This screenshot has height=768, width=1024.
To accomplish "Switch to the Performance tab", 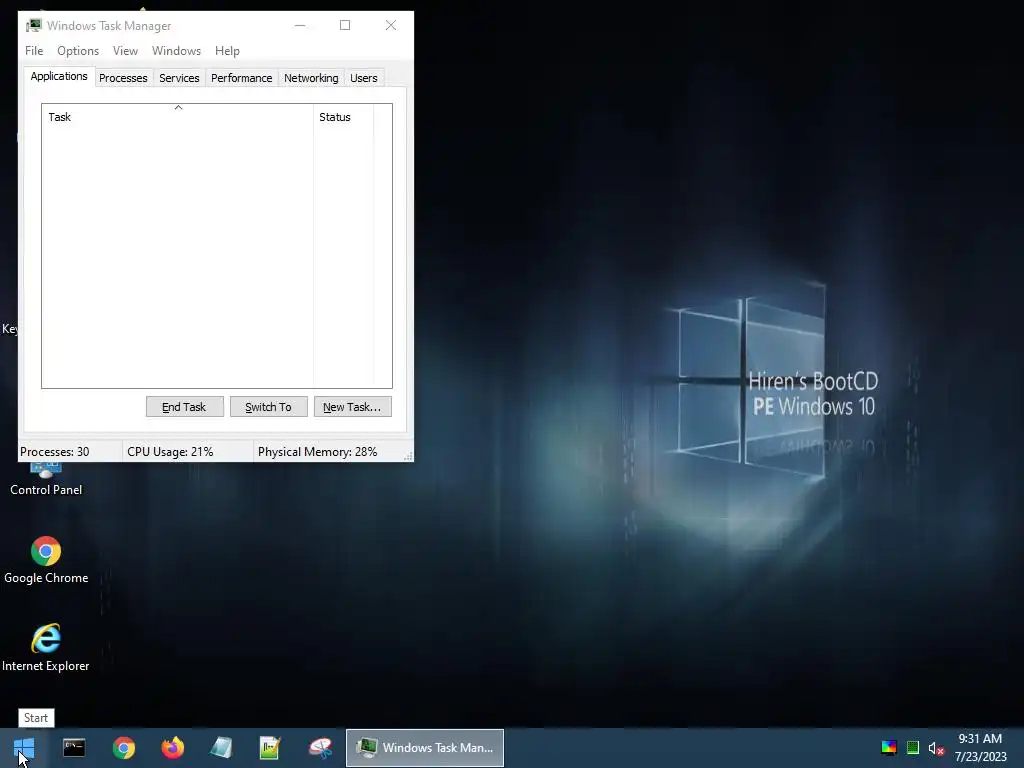I will [242, 78].
